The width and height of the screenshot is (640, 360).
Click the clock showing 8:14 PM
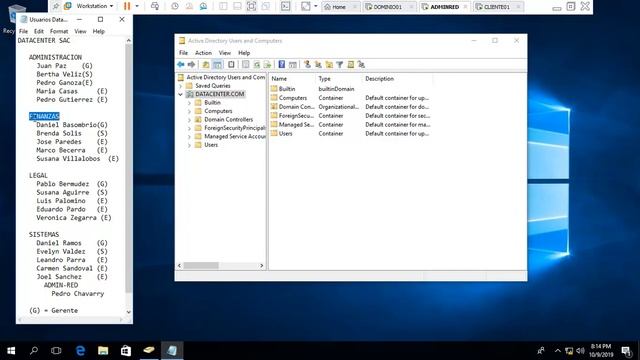(x=601, y=347)
